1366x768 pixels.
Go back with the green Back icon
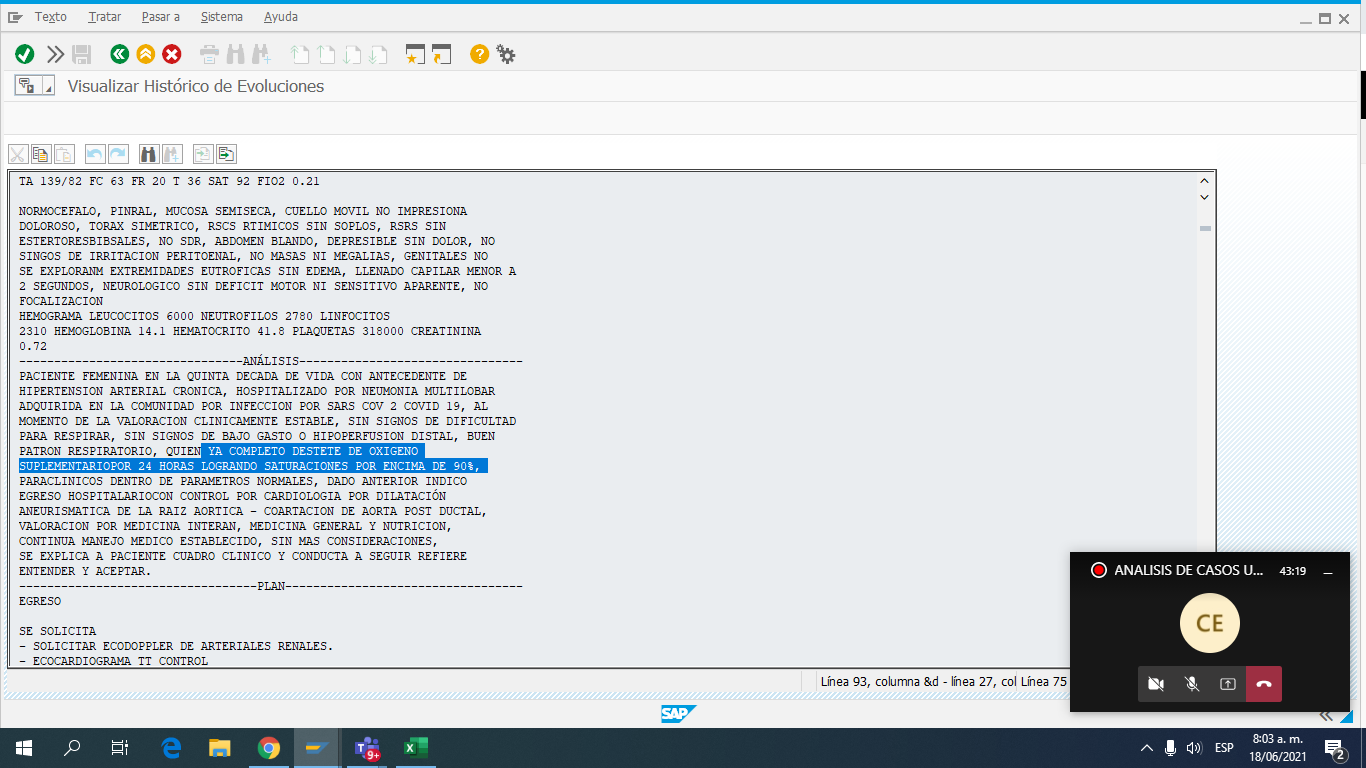120,54
